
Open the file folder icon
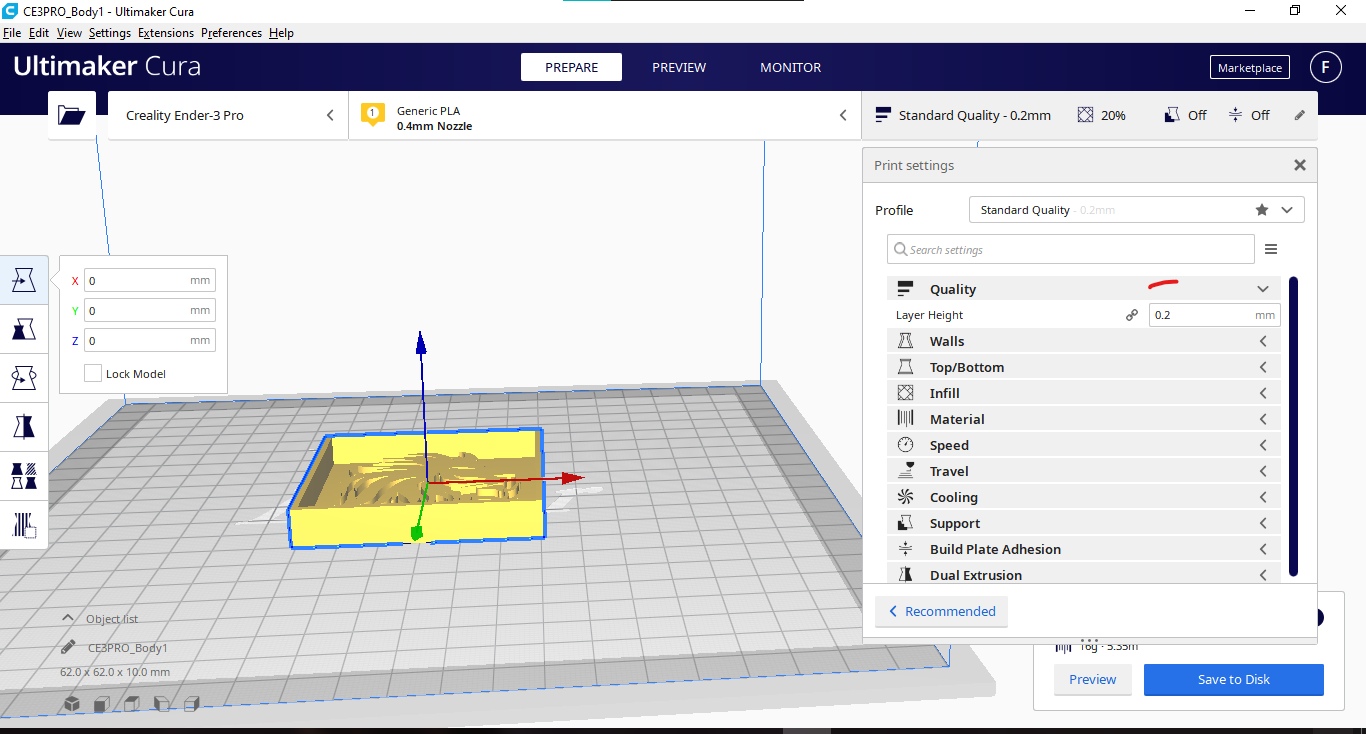(x=72, y=115)
